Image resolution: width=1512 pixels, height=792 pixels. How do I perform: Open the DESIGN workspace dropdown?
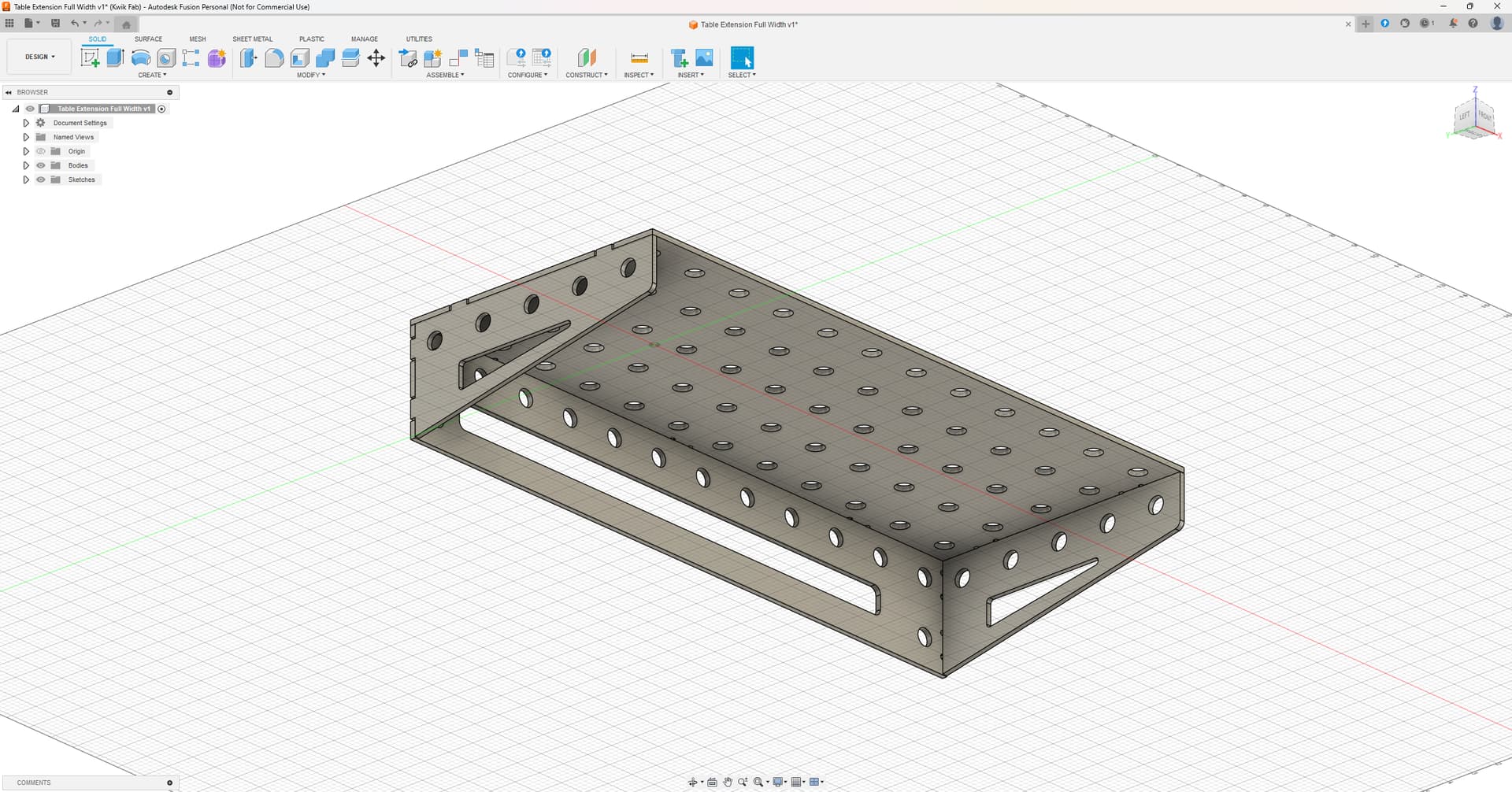(40, 57)
